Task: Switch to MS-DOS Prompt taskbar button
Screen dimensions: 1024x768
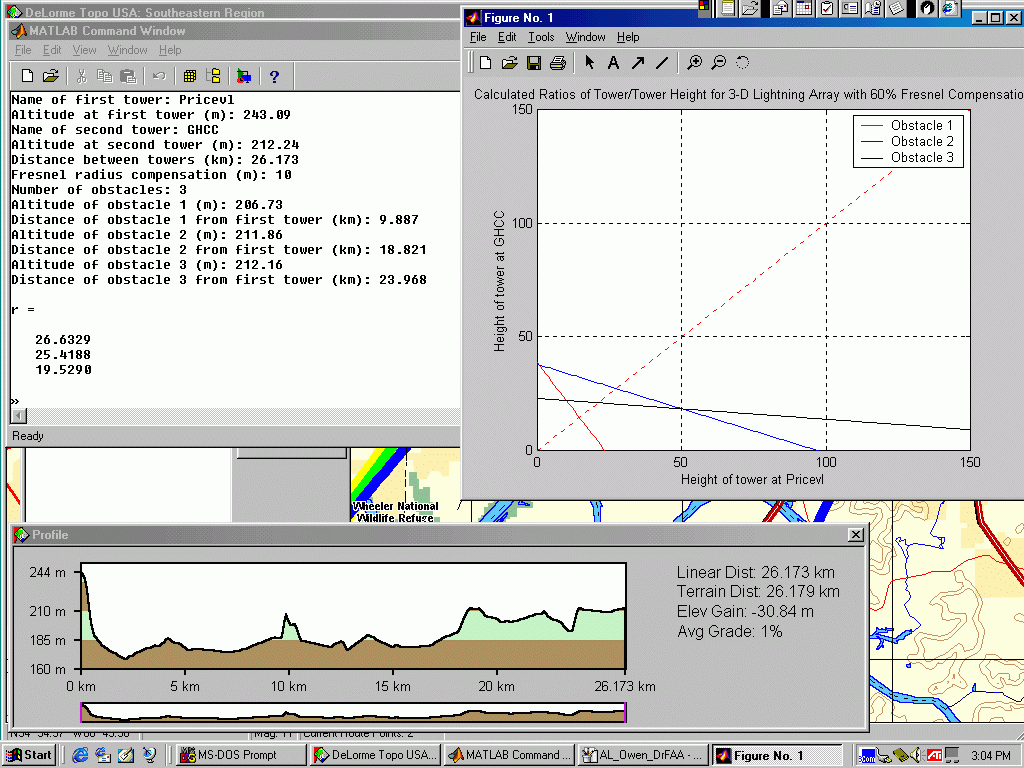Action: coord(240,755)
